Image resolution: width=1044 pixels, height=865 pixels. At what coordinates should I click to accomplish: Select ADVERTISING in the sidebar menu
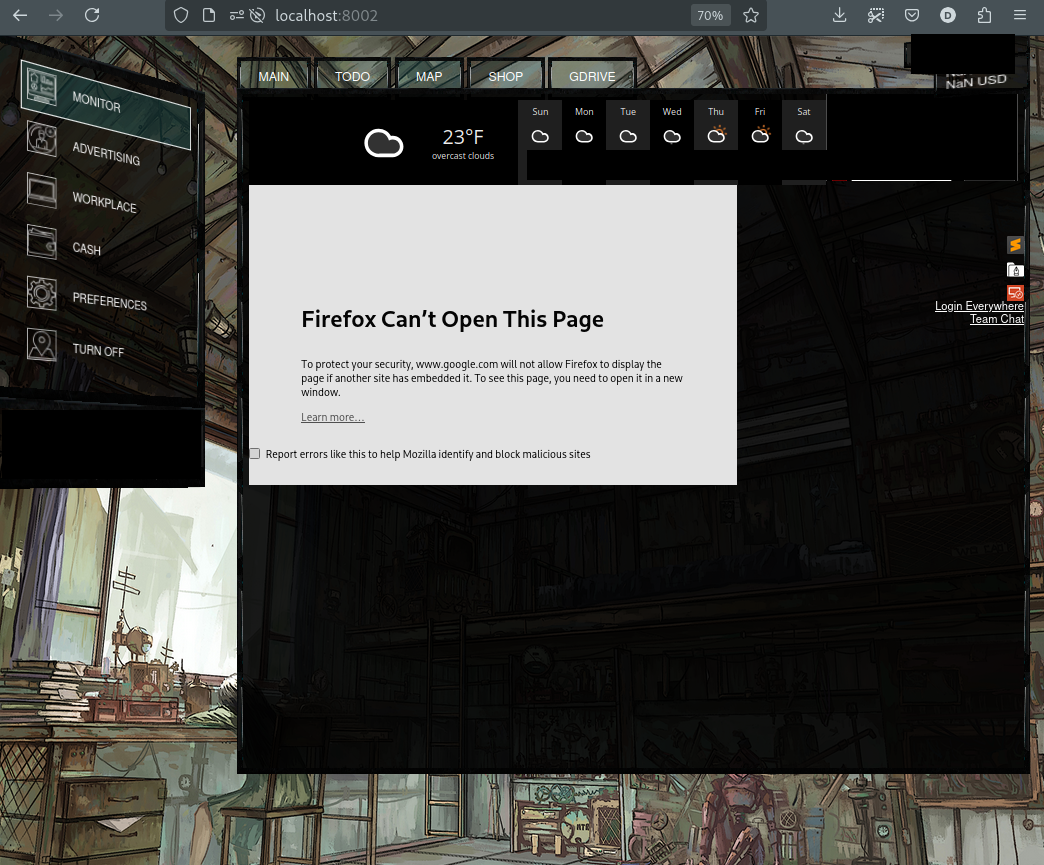107,153
